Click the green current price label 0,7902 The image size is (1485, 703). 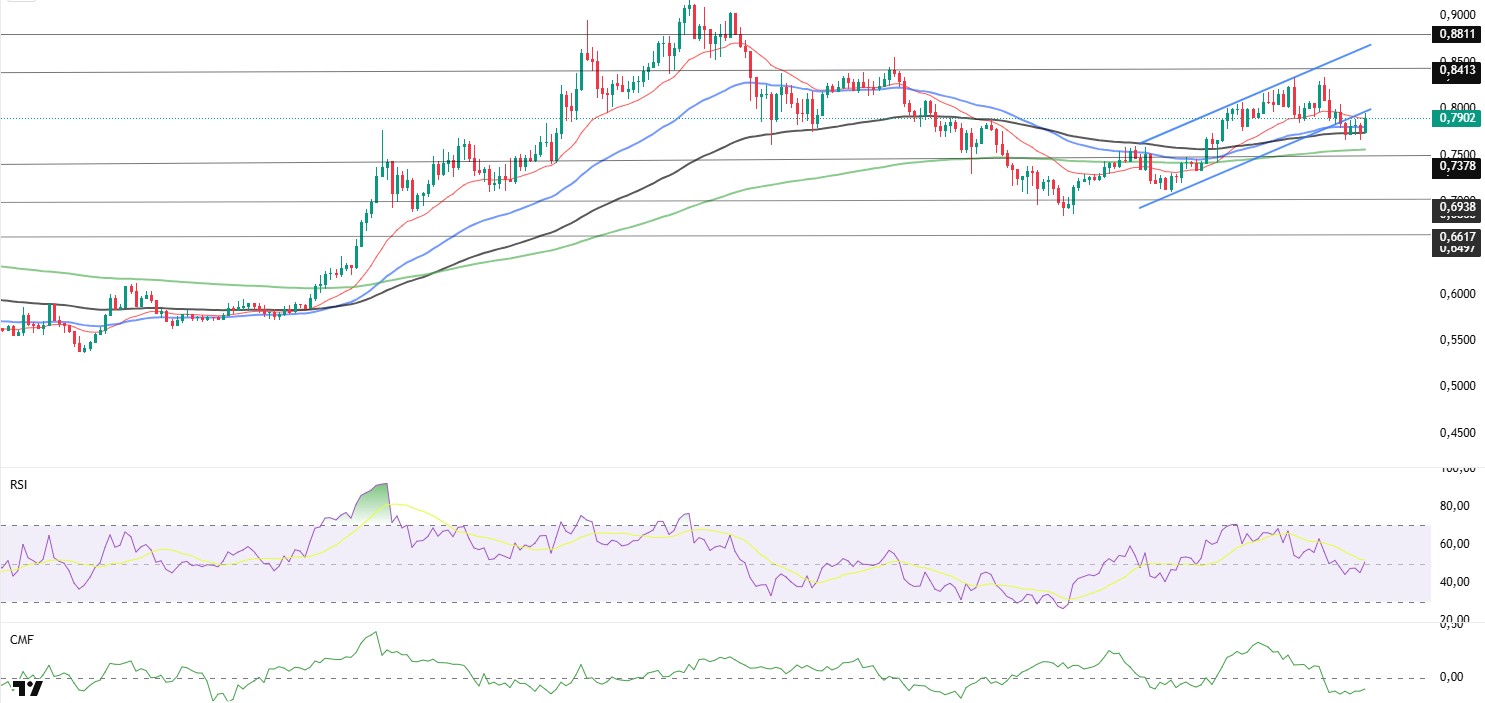pyautogui.click(x=1457, y=118)
